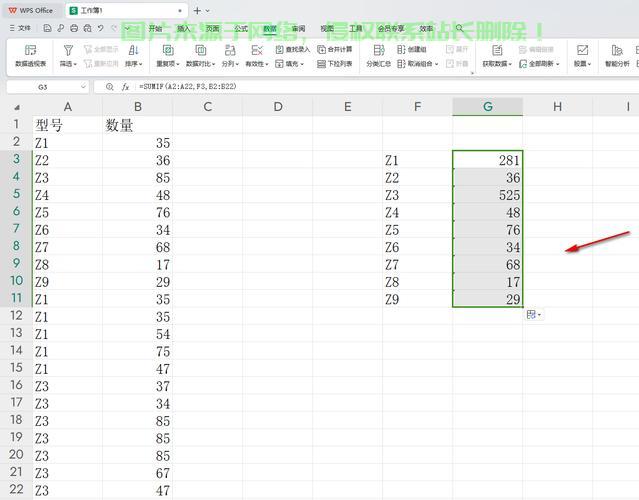
Task: Click the 排序 sort icon
Action: point(133,51)
